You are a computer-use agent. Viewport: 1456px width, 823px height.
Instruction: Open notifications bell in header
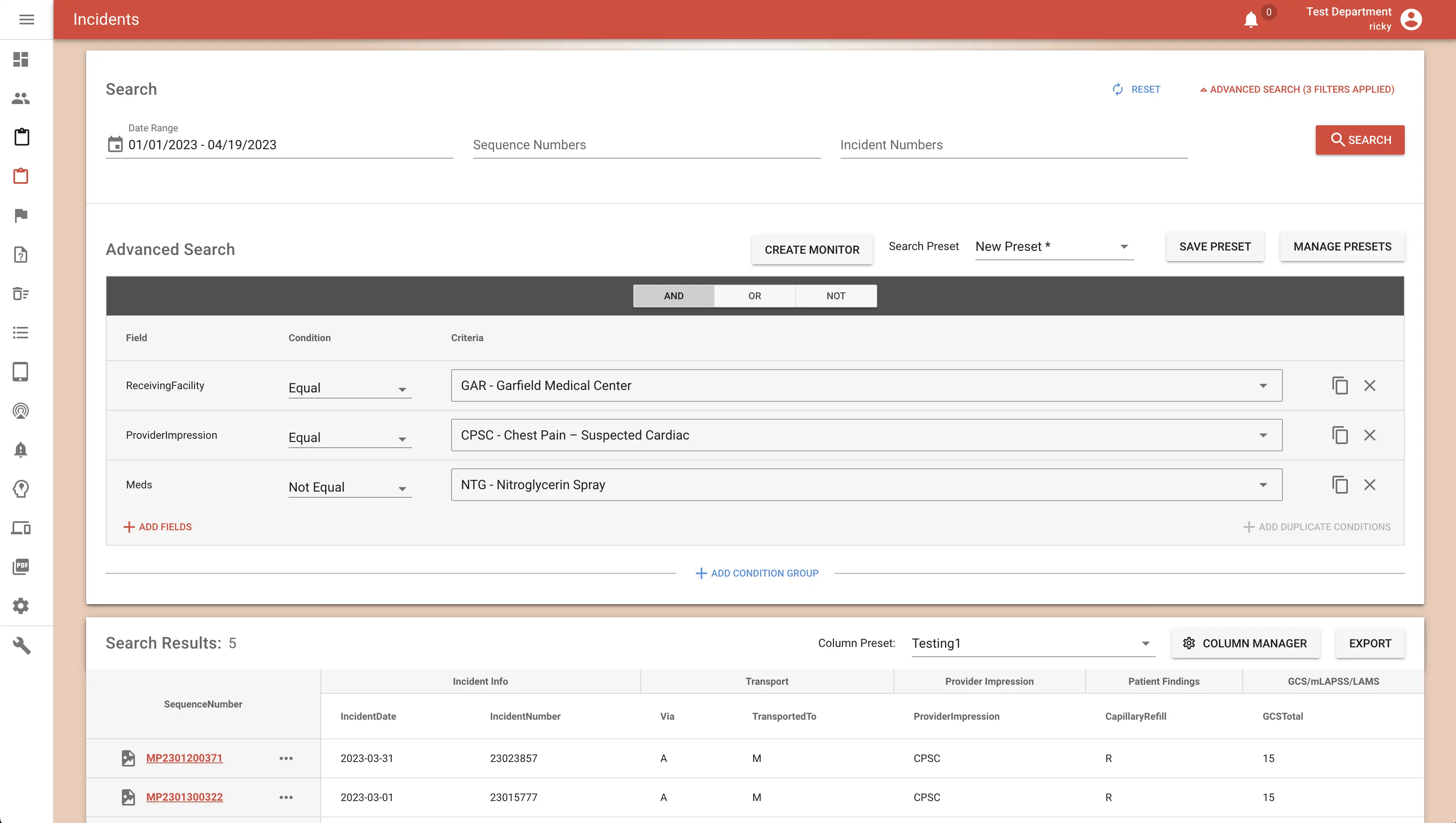(1251, 20)
